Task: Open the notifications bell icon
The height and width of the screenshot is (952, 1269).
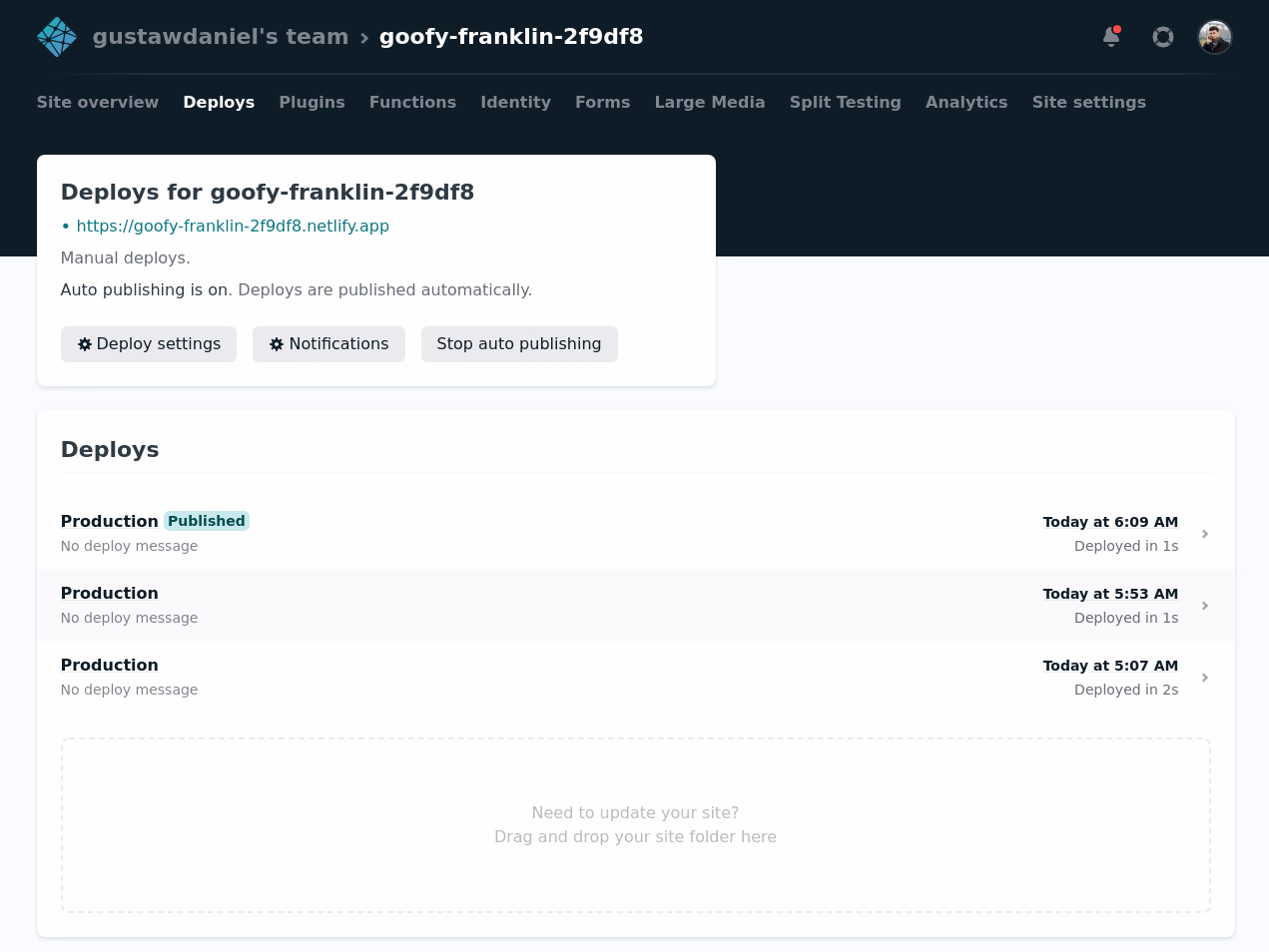Action: pos(1111,37)
